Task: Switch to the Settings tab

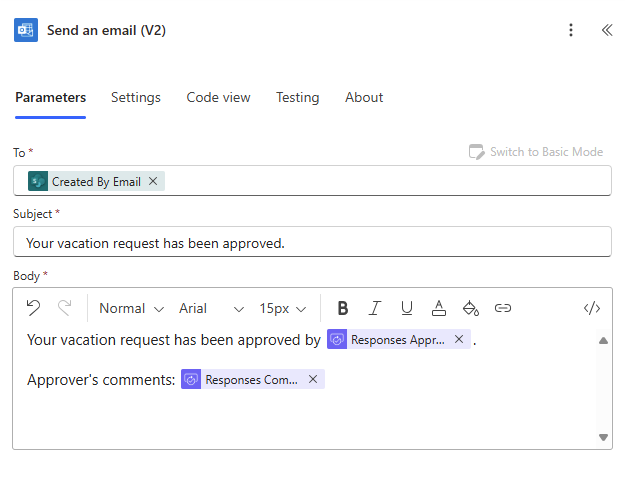Action: 136,97
